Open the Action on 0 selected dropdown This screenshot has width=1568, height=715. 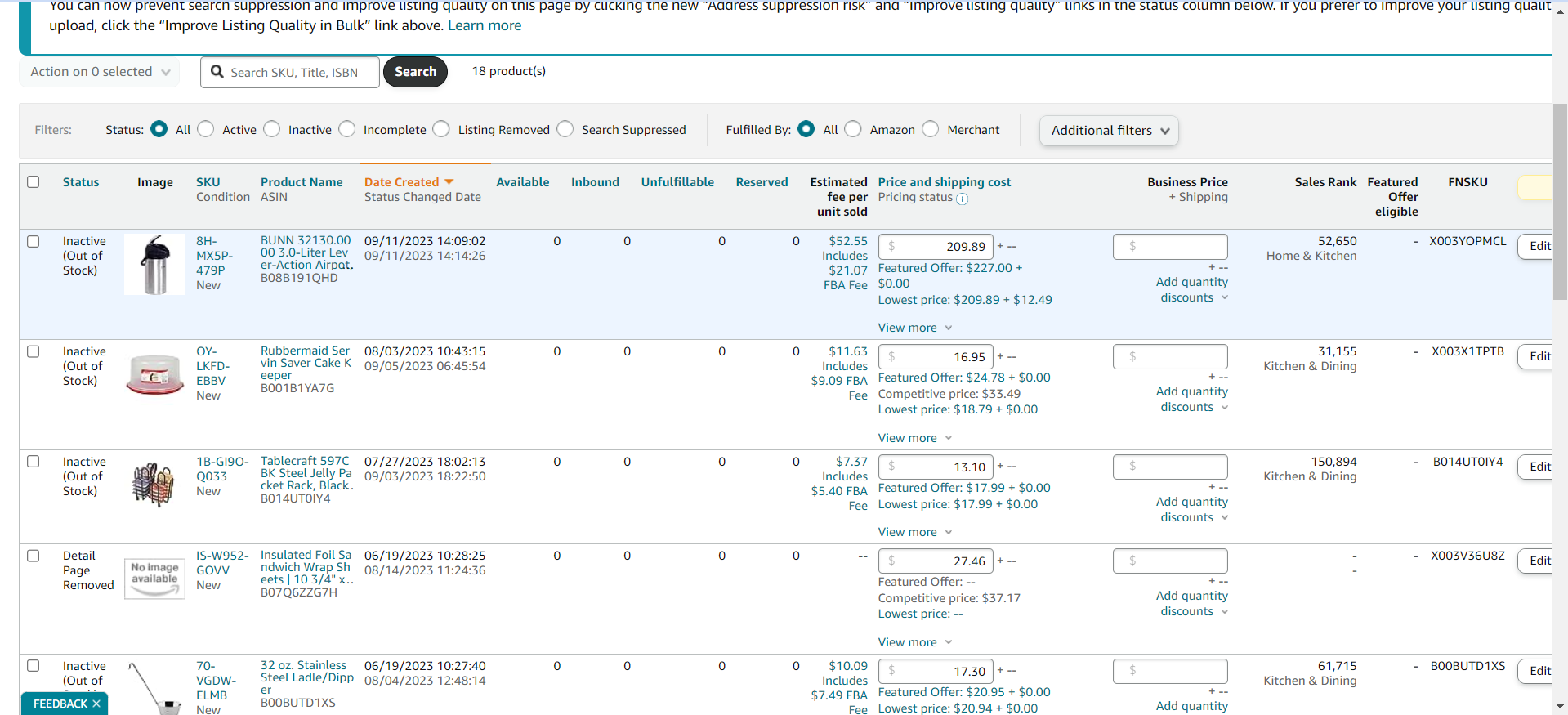coord(100,72)
